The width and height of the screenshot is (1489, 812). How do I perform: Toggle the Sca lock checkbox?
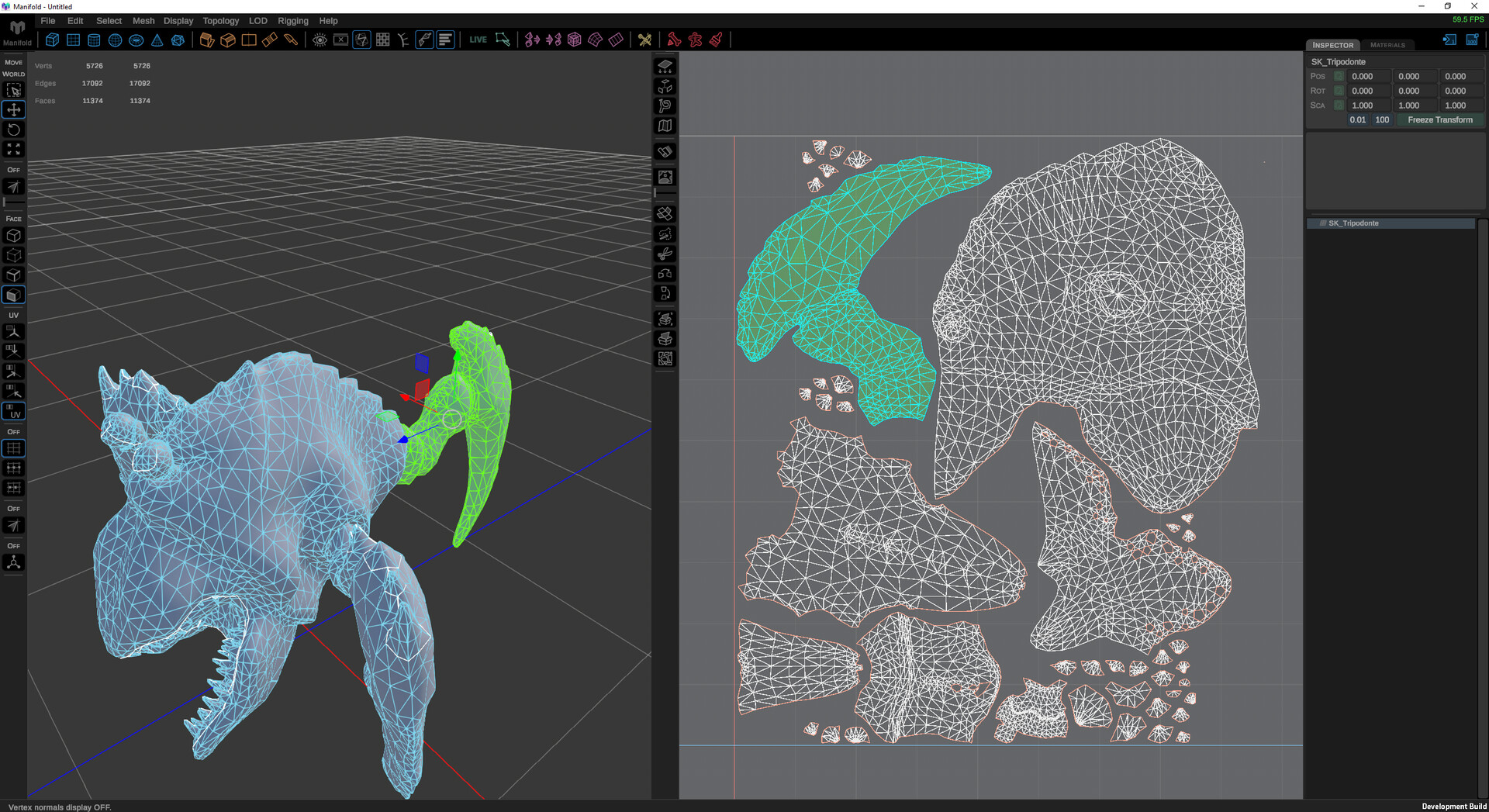pyautogui.click(x=1338, y=105)
